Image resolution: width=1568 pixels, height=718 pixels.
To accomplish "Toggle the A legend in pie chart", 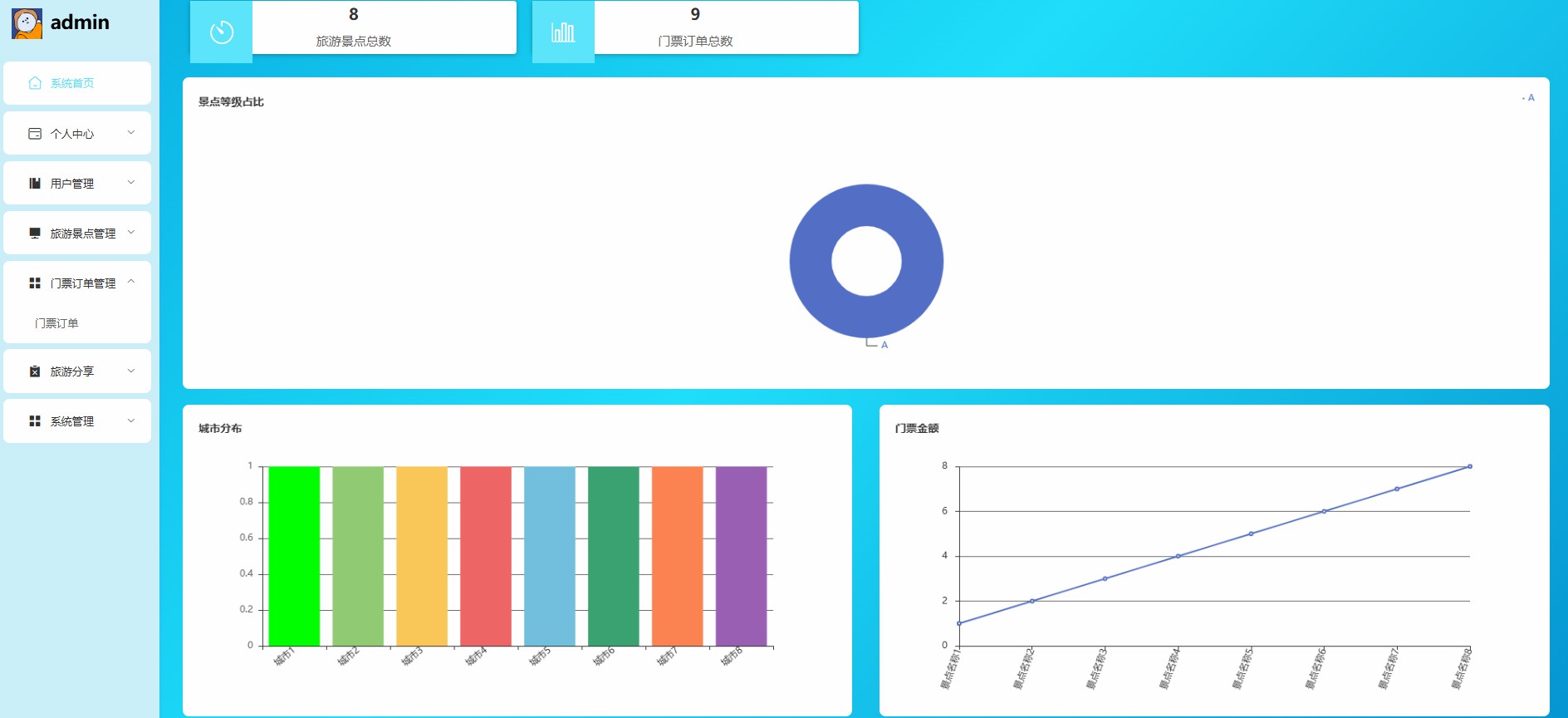I will pyautogui.click(x=1528, y=98).
